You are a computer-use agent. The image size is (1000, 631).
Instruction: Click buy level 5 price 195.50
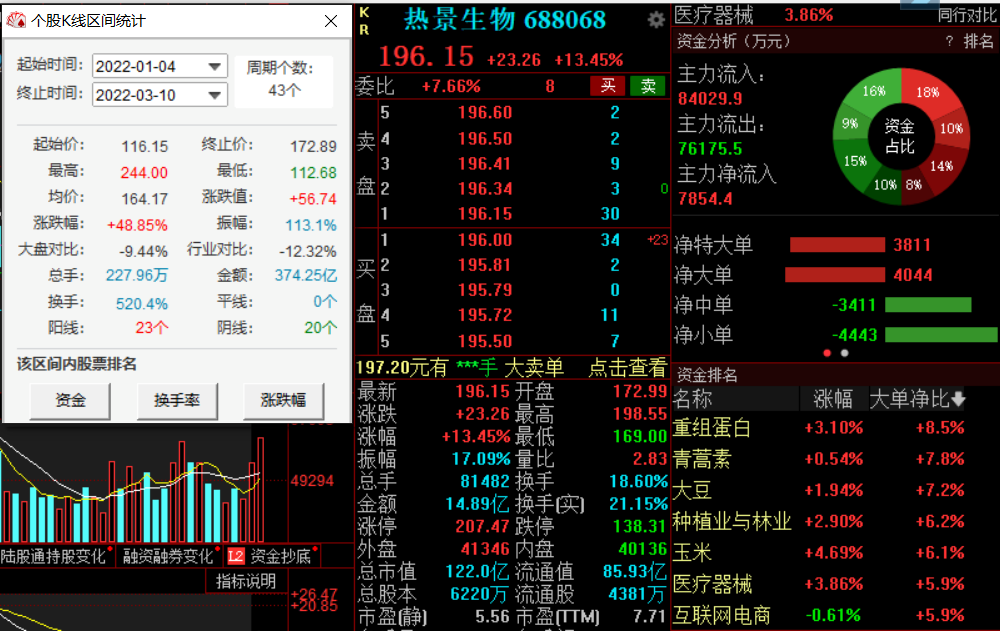(x=485, y=341)
